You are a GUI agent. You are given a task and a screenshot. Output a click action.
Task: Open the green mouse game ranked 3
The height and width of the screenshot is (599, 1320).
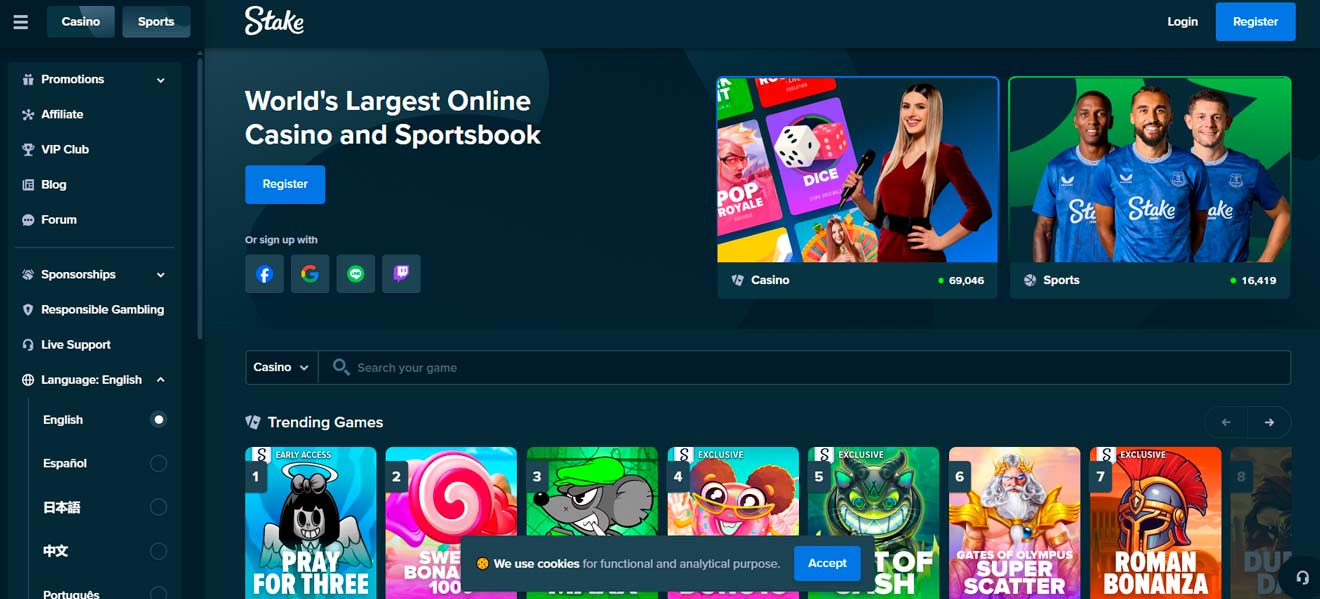click(592, 523)
